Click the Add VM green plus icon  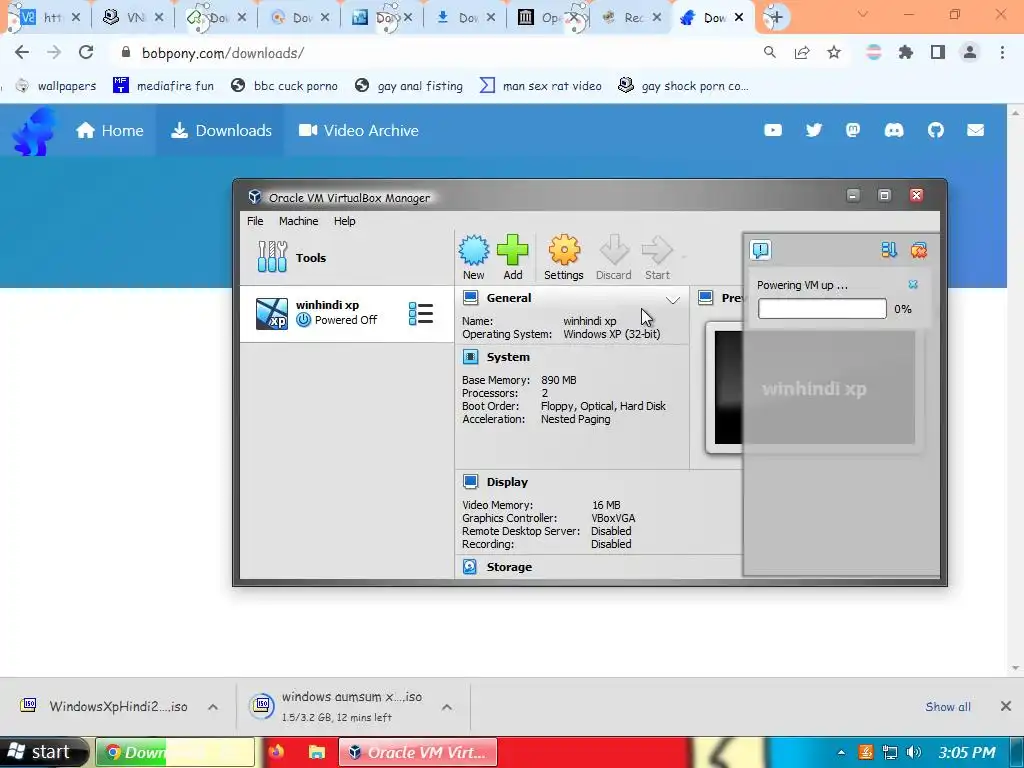pos(513,250)
